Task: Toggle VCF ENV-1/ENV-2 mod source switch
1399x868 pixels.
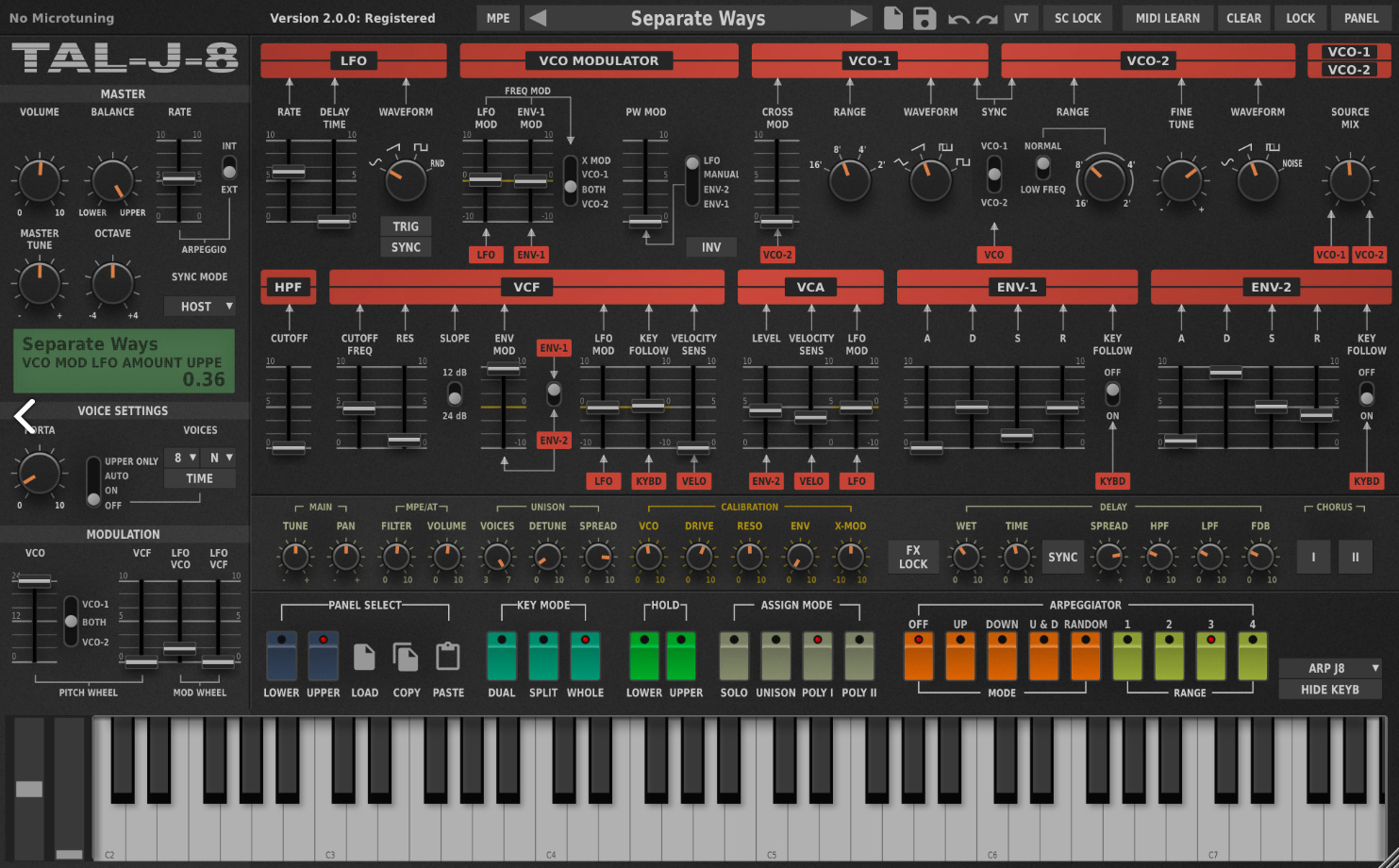Action: click(554, 393)
